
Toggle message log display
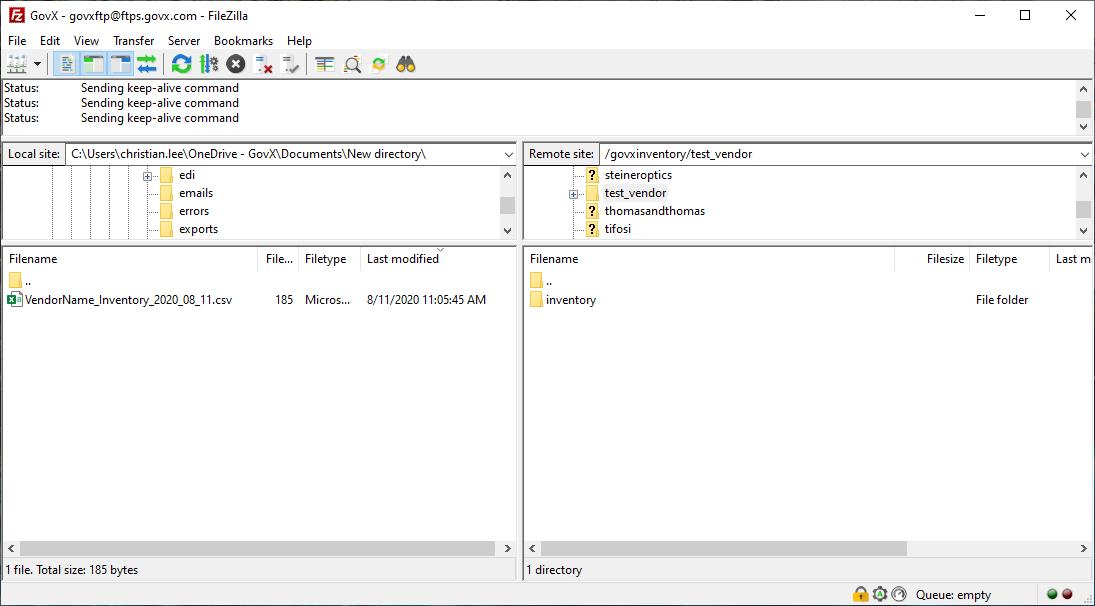66,65
